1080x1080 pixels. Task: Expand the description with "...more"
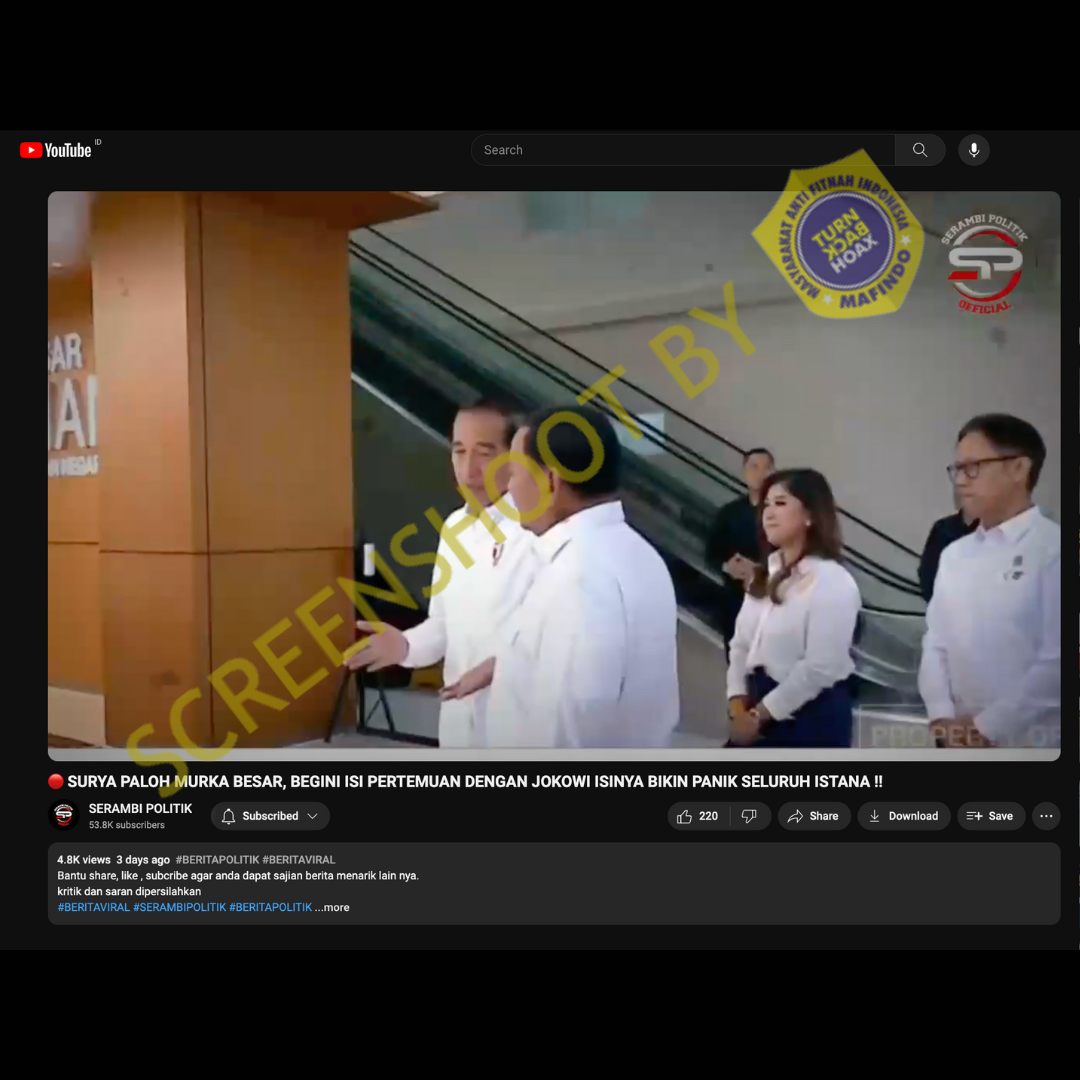click(333, 908)
